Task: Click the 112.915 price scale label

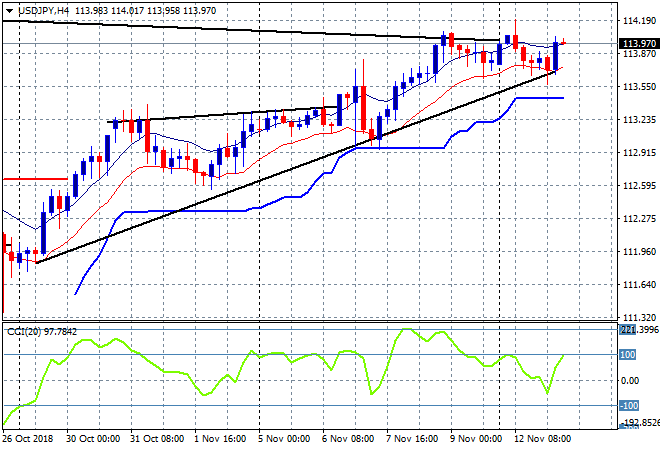Action: [x=639, y=153]
